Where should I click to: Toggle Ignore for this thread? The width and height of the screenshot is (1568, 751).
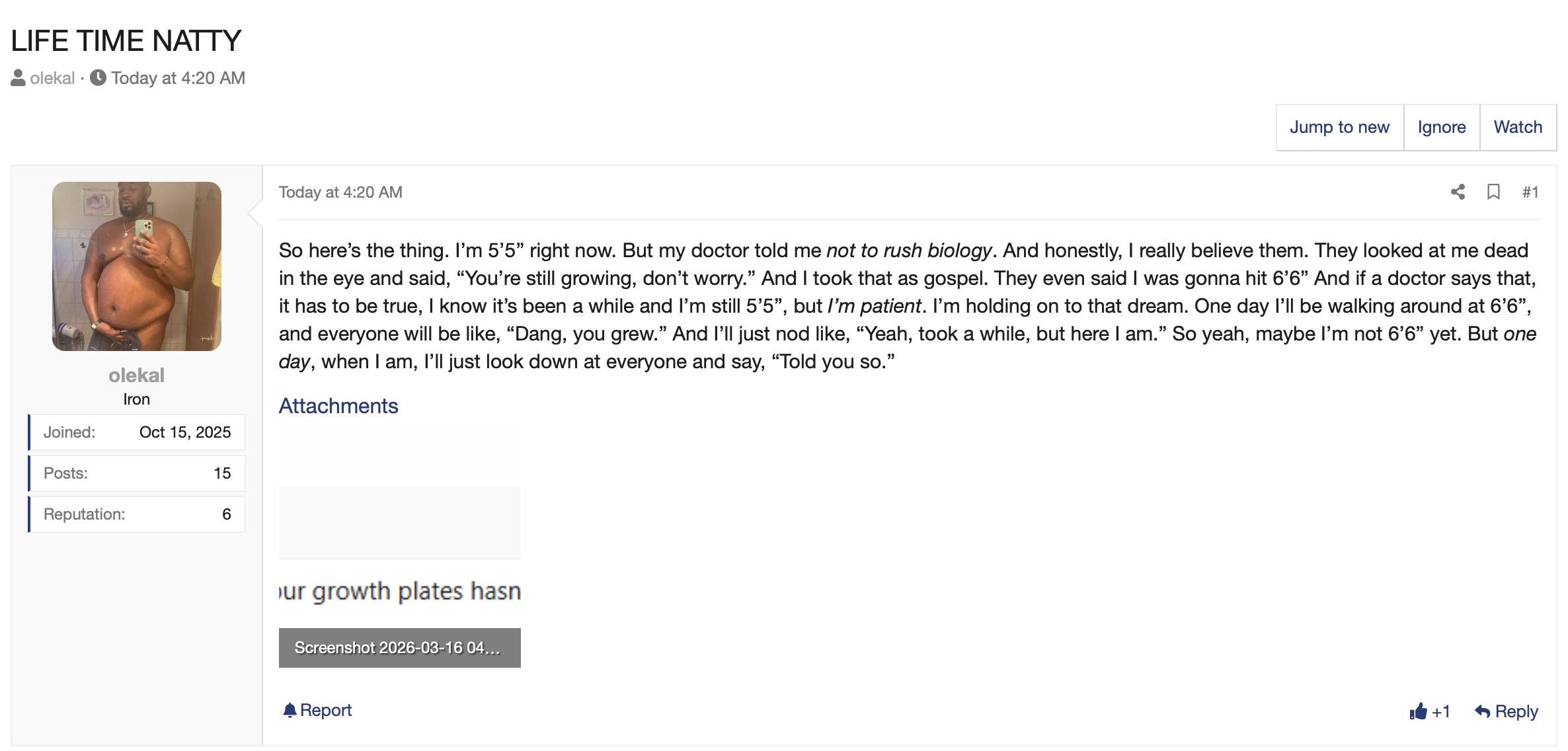[x=1441, y=127]
